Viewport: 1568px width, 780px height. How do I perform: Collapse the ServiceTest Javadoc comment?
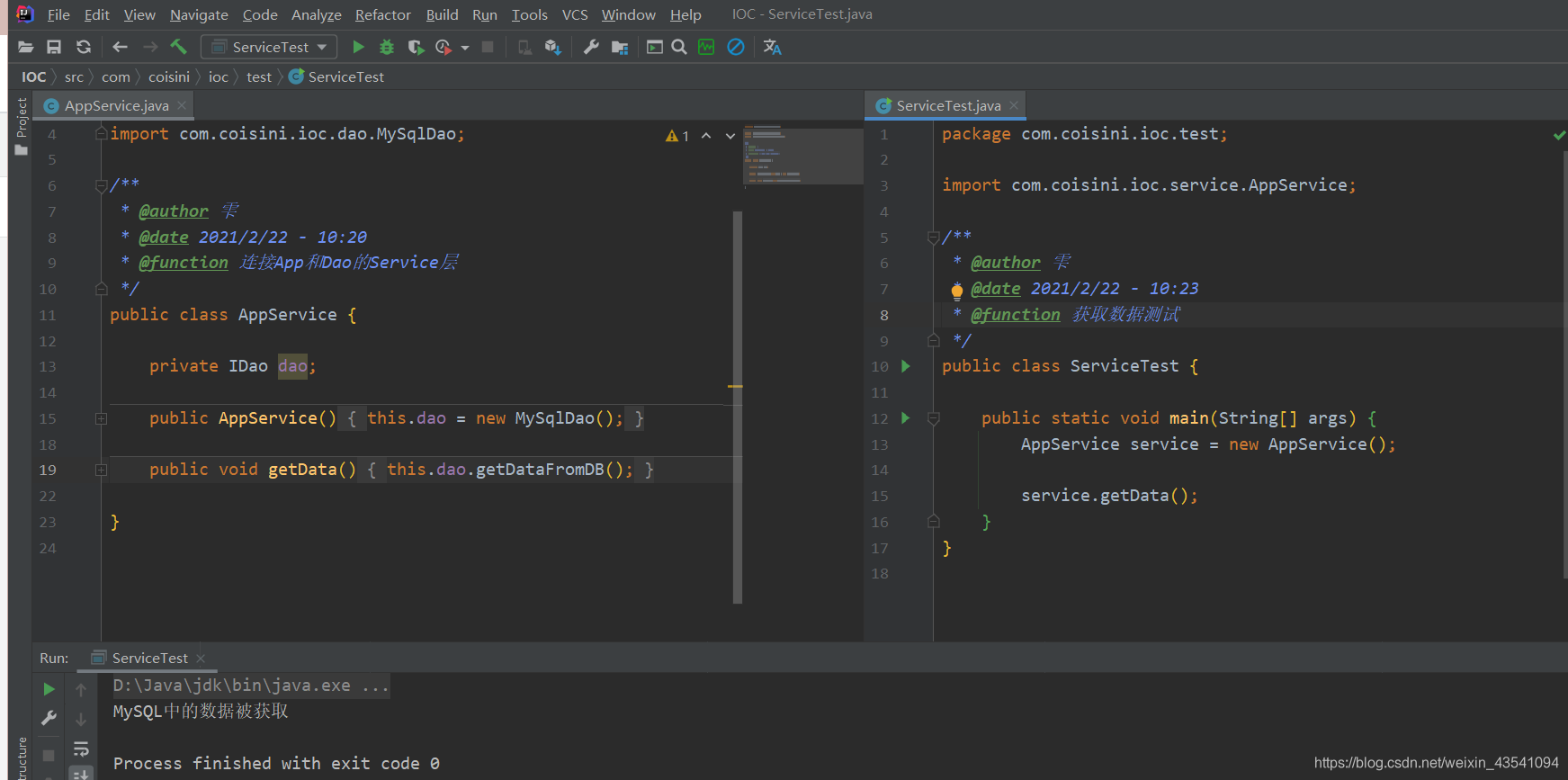(934, 238)
